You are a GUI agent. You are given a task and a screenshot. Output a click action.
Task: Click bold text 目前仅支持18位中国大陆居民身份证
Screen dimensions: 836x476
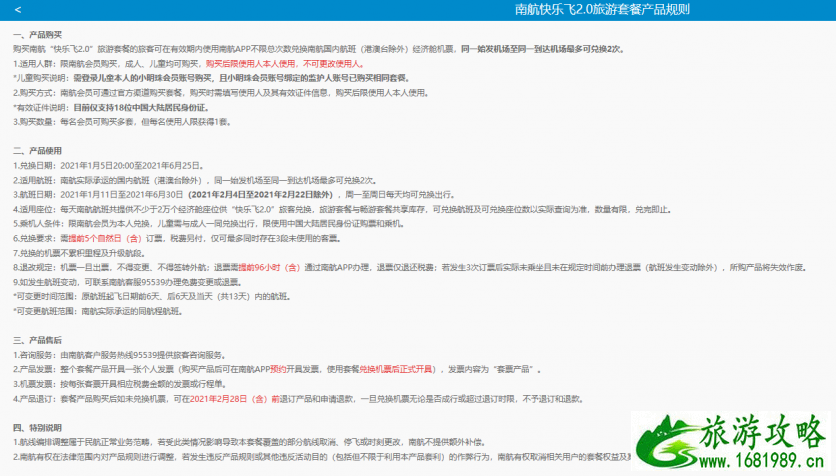pos(141,107)
